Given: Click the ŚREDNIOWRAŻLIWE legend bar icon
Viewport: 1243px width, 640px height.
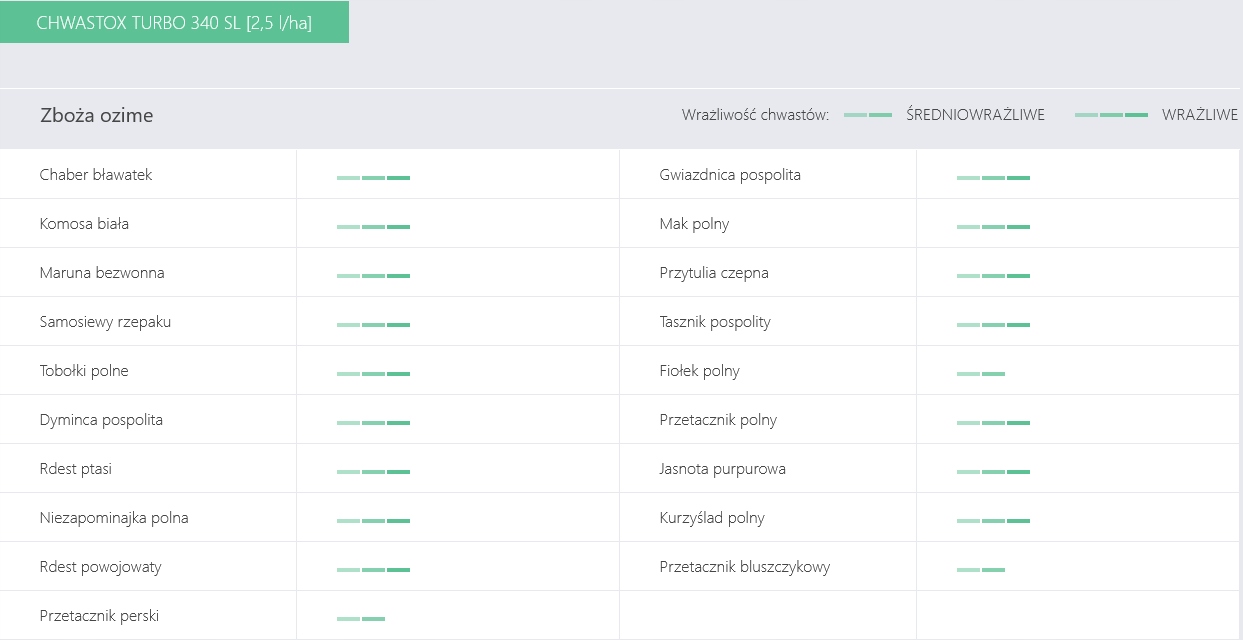Looking at the screenshot, I should (x=868, y=116).
